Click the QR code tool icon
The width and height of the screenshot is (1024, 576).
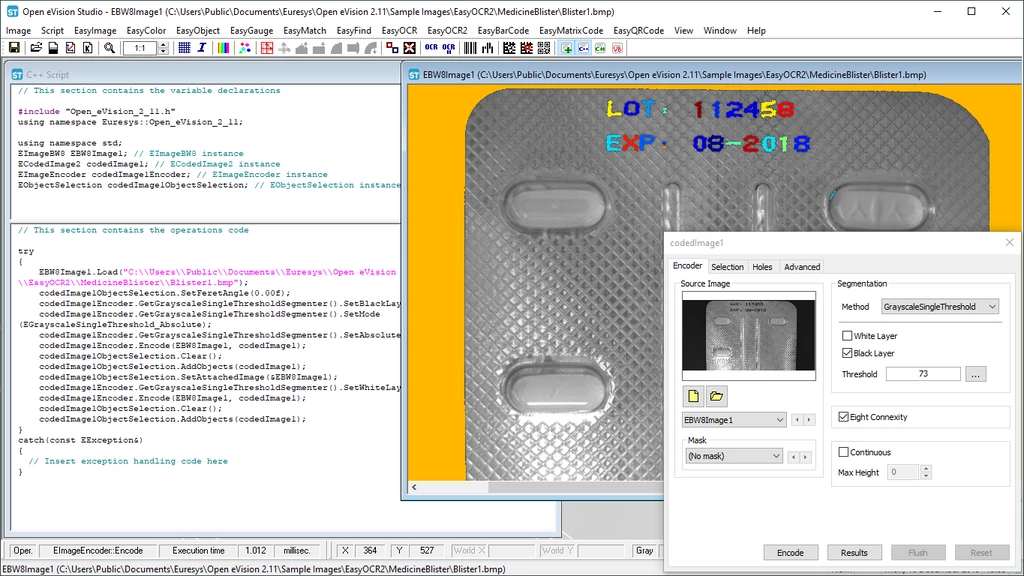click(544, 48)
